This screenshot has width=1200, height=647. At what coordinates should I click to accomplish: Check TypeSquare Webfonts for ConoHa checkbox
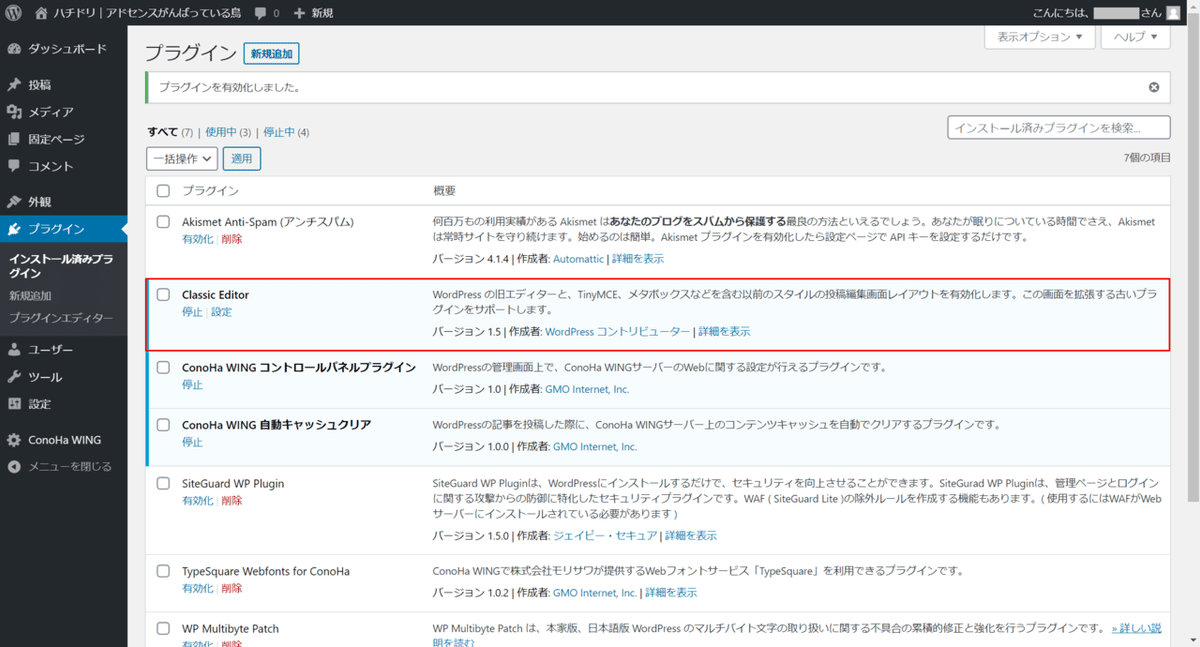tap(163, 571)
